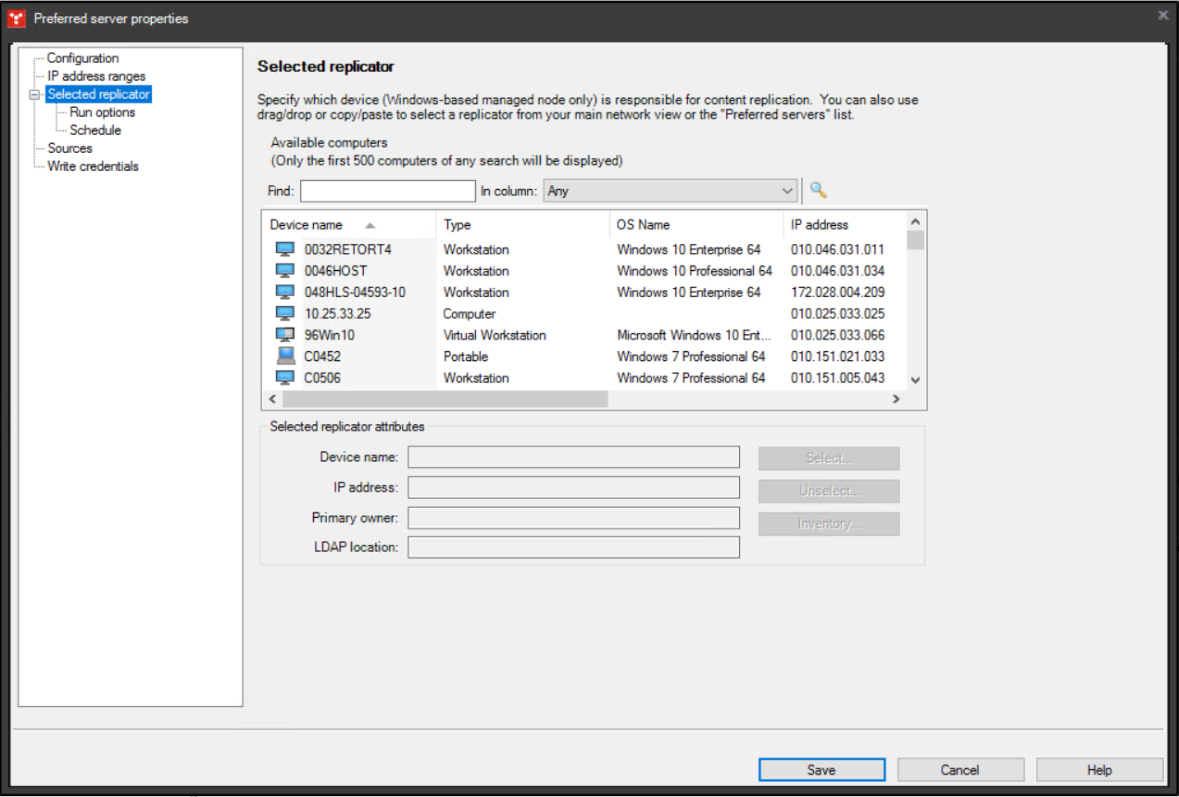Click the workstation icon beside 048HLS-04593-10
Screen dimensions: 1179x797
(x=284, y=292)
